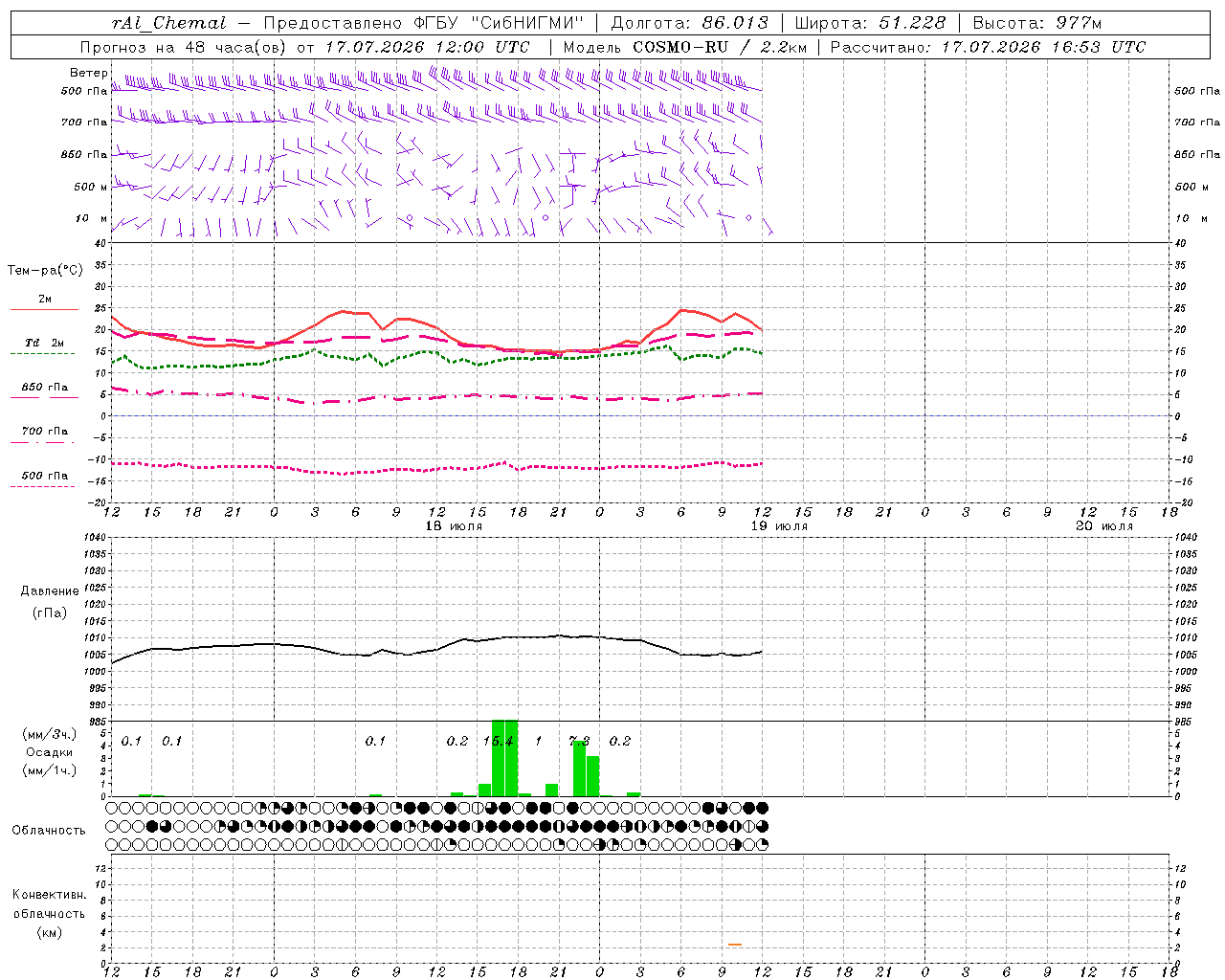The height and width of the screenshot is (980, 1225).
Task: Select the 20 июля date label
Action: 1104,526
